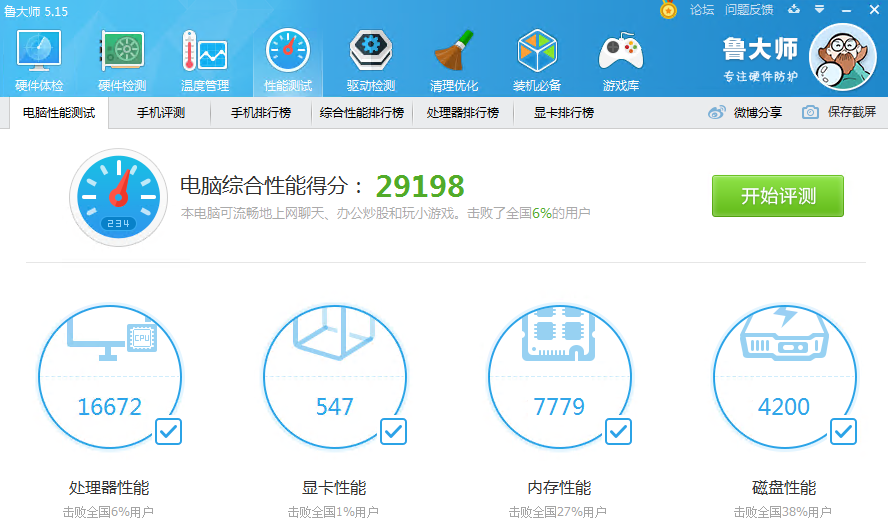Click the 内存性能 label
The image size is (888, 528).
pyautogui.click(x=559, y=488)
